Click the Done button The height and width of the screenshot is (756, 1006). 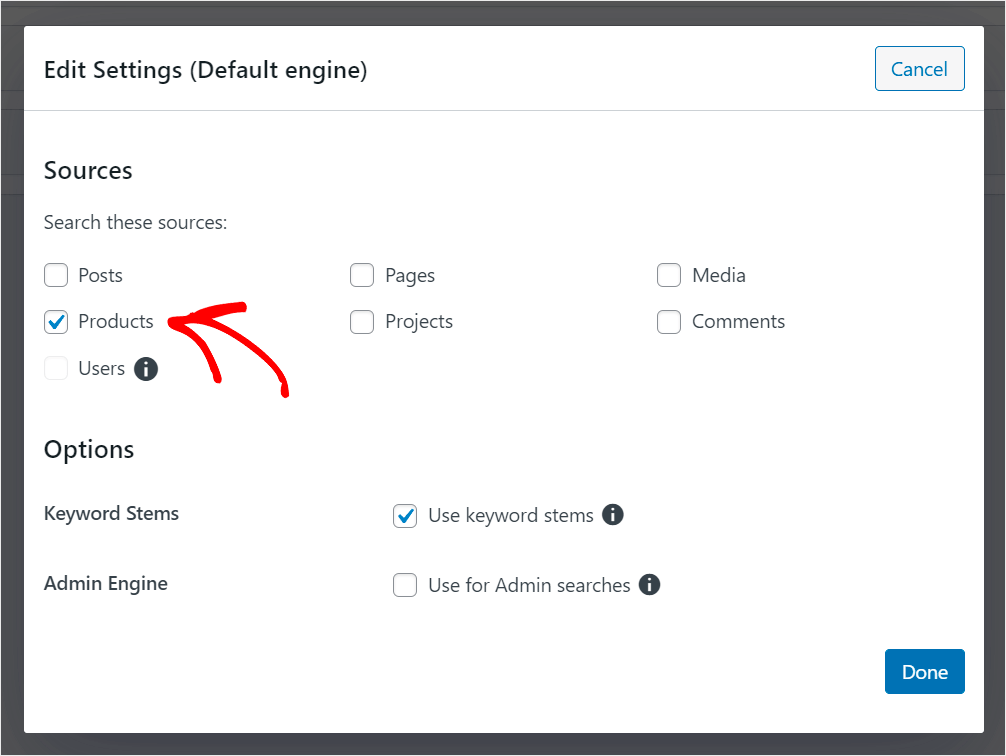(925, 672)
